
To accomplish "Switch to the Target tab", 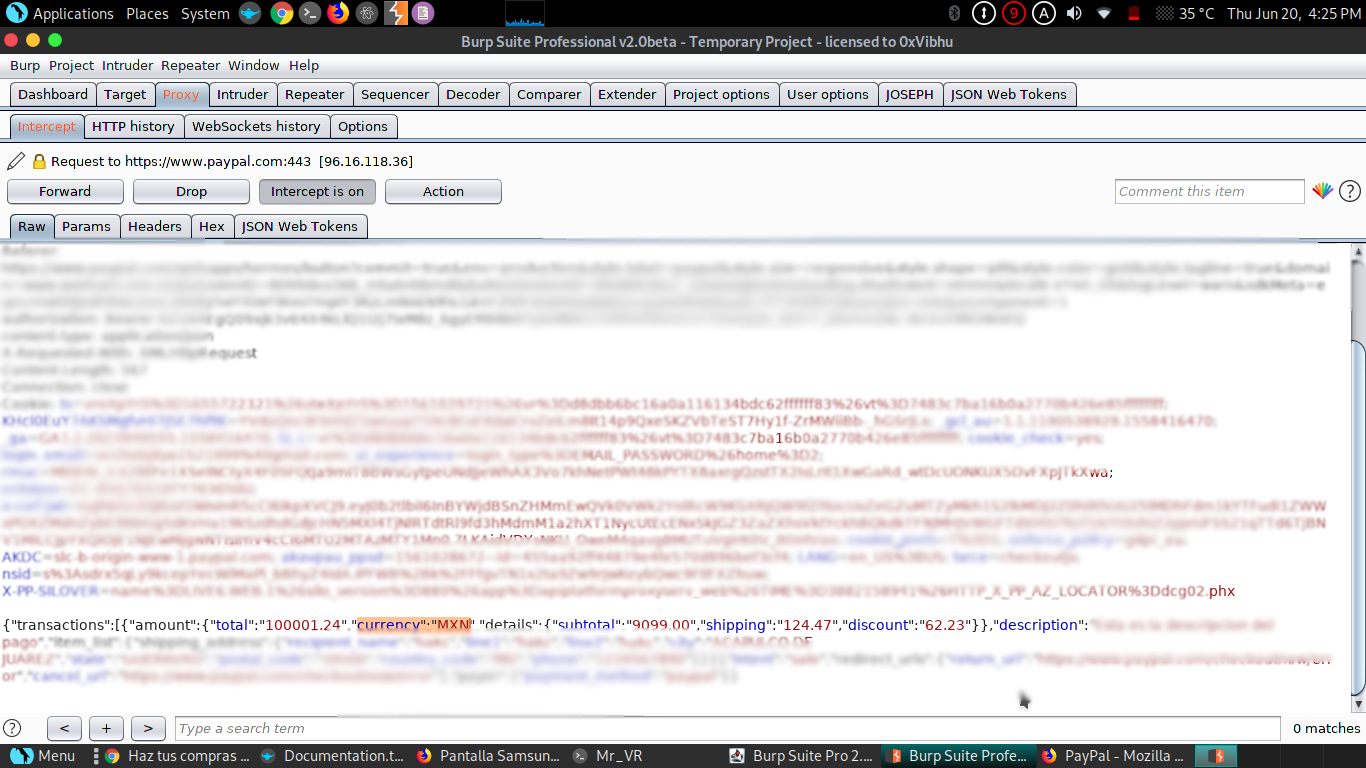I will click(x=125, y=94).
